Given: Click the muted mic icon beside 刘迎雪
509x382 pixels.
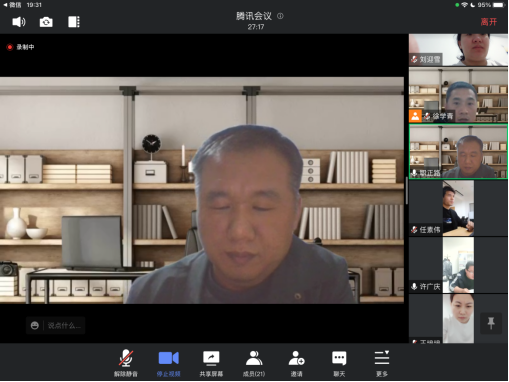Looking at the screenshot, I should click(x=414, y=59).
